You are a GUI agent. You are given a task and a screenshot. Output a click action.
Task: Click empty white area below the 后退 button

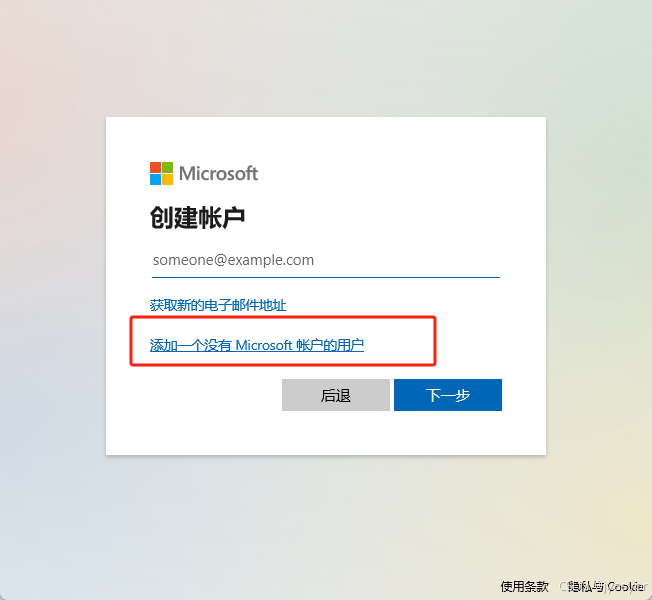(336, 432)
